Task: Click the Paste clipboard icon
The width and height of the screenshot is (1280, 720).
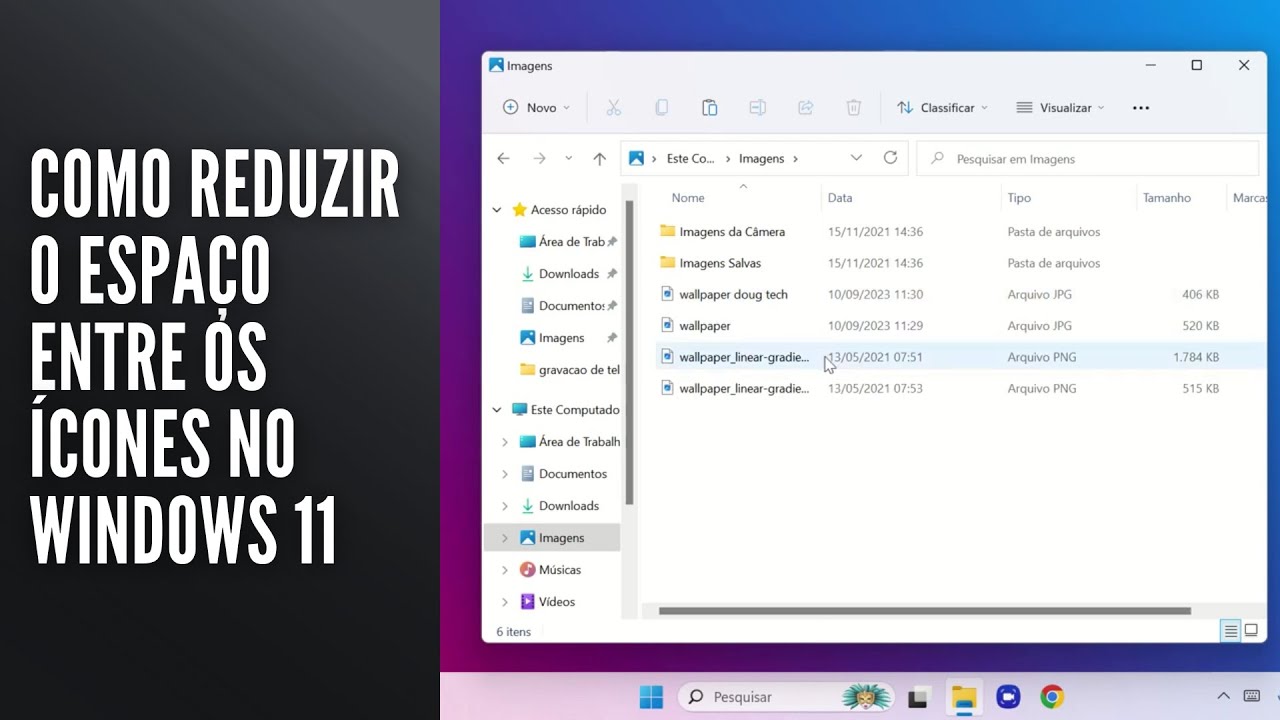Action: coord(709,107)
